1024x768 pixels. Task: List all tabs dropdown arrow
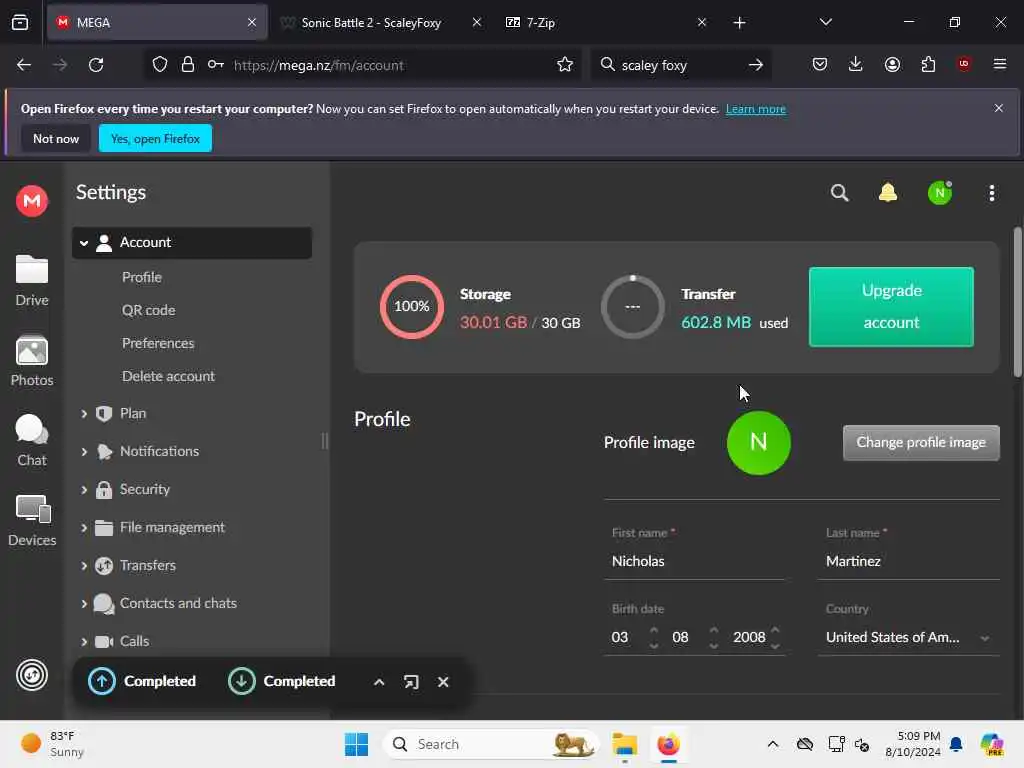(825, 22)
